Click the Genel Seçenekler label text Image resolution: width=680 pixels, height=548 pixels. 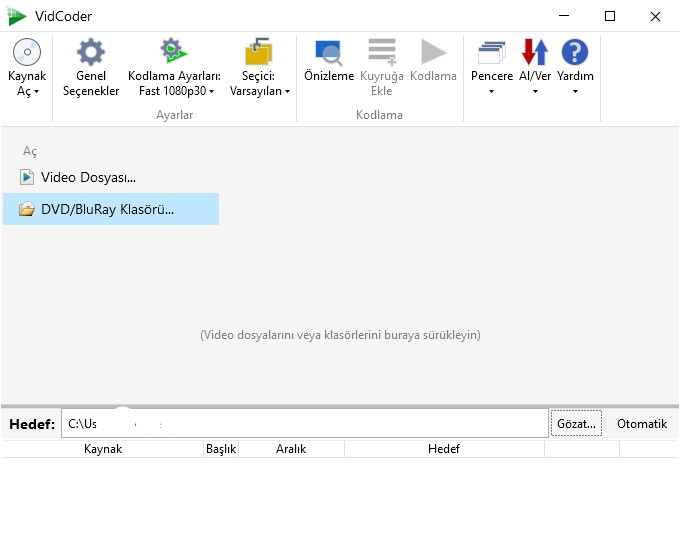tap(91, 83)
